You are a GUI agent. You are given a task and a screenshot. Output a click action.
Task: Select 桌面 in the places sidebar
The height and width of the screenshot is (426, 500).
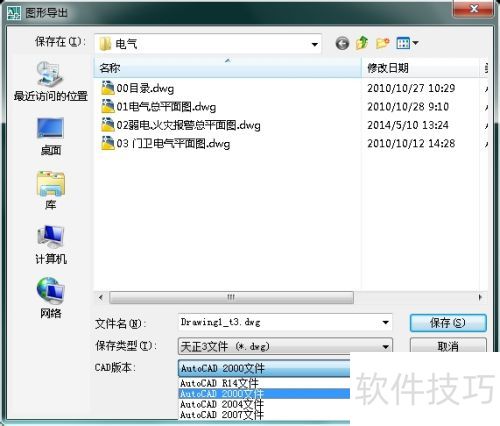(x=50, y=136)
